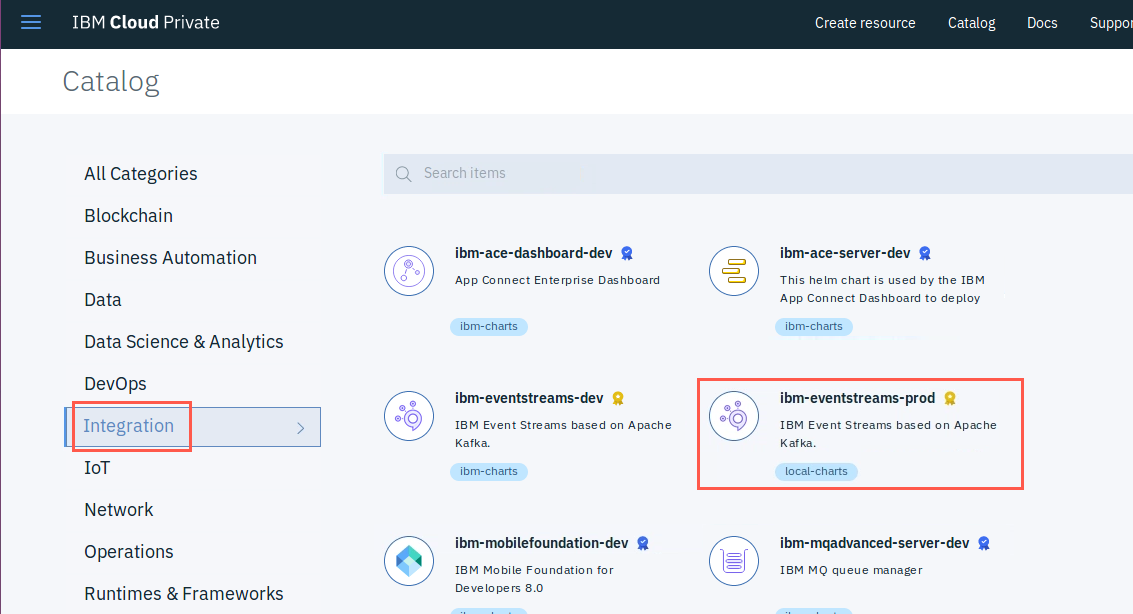Screen dimensions: 1133x614
Task: Click ibm-charts tag under ibm-eventstreams-dev
Action: point(488,472)
